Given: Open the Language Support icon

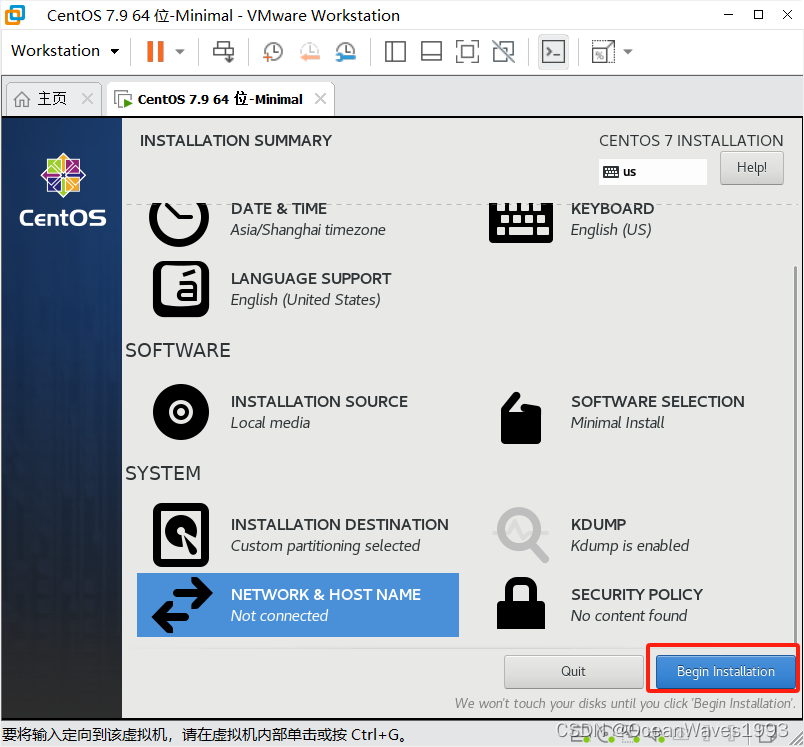Looking at the screenshot, I should [x=181, y=289].
